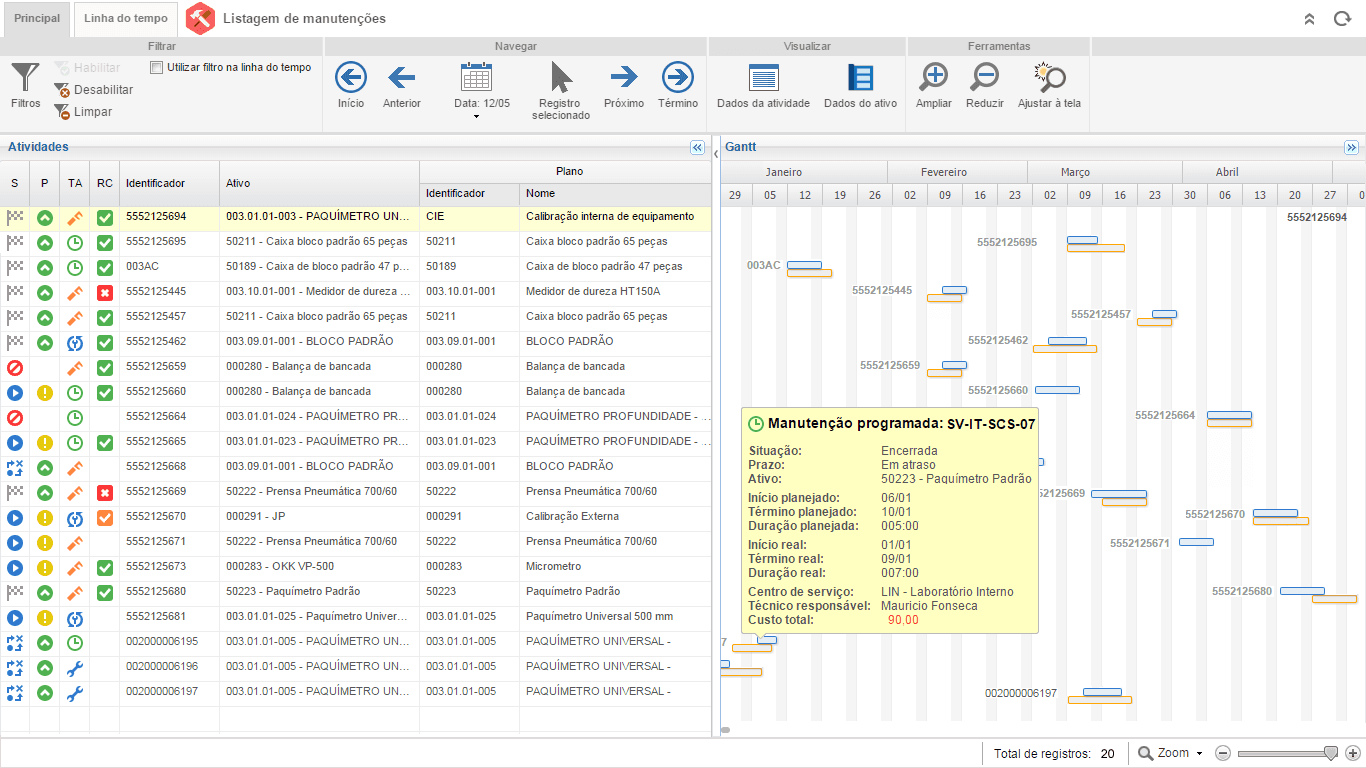The image size is (1366, 768).
Task: Enable Utilizar filtro na linha do tempo
Action: tap(156, 68)
